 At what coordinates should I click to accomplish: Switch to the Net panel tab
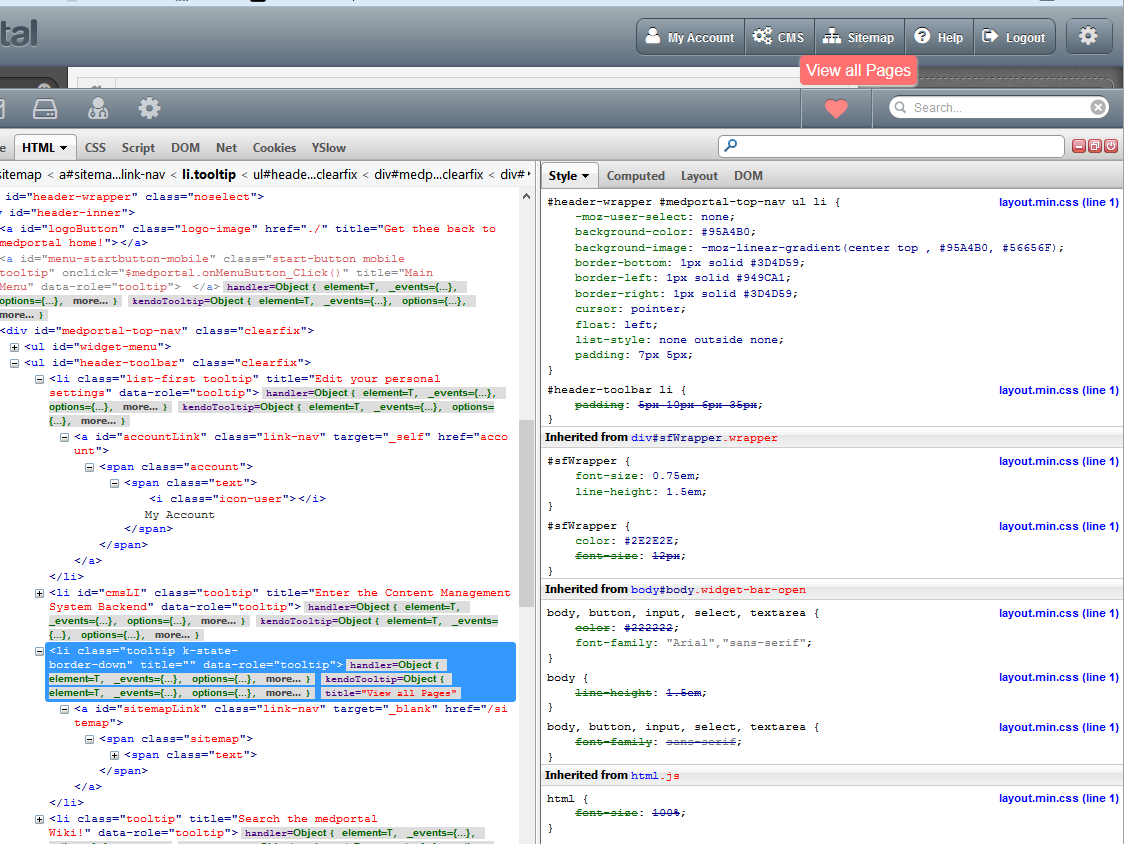pos(227,147)
